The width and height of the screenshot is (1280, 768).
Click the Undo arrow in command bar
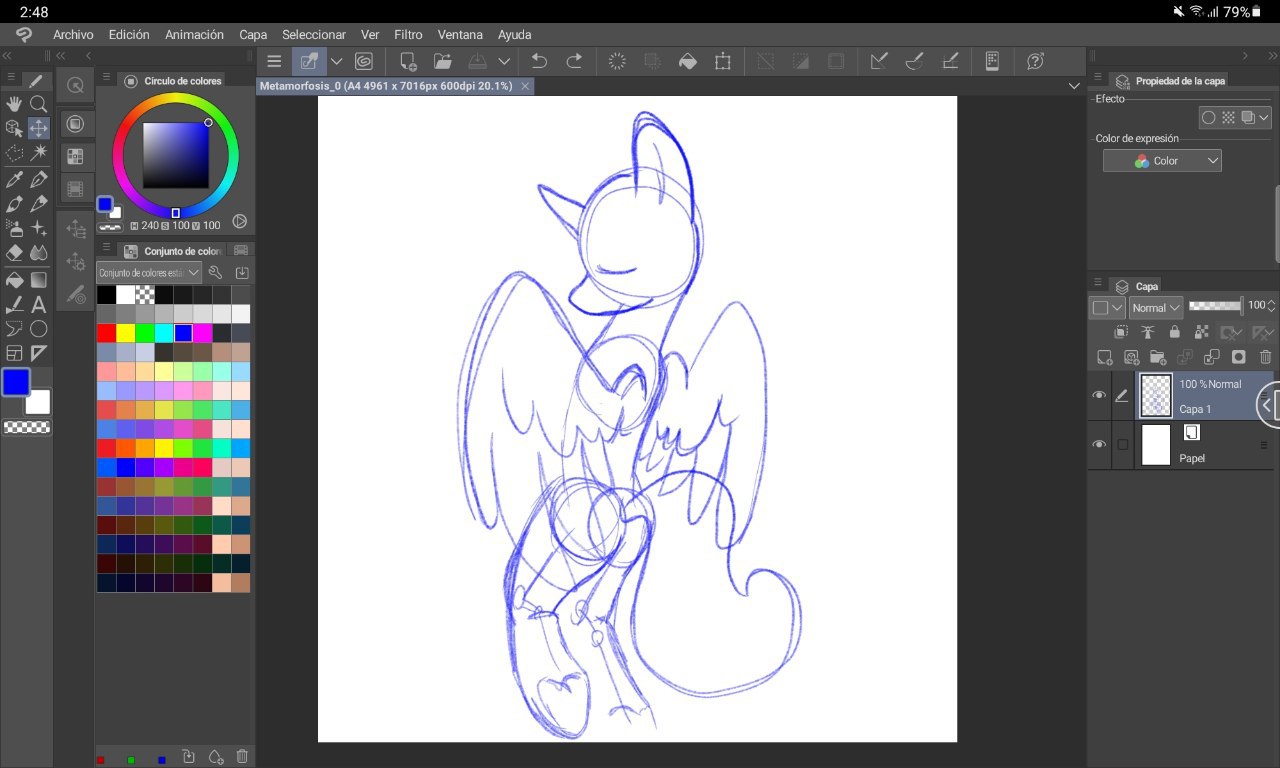(x=539, y=61)
